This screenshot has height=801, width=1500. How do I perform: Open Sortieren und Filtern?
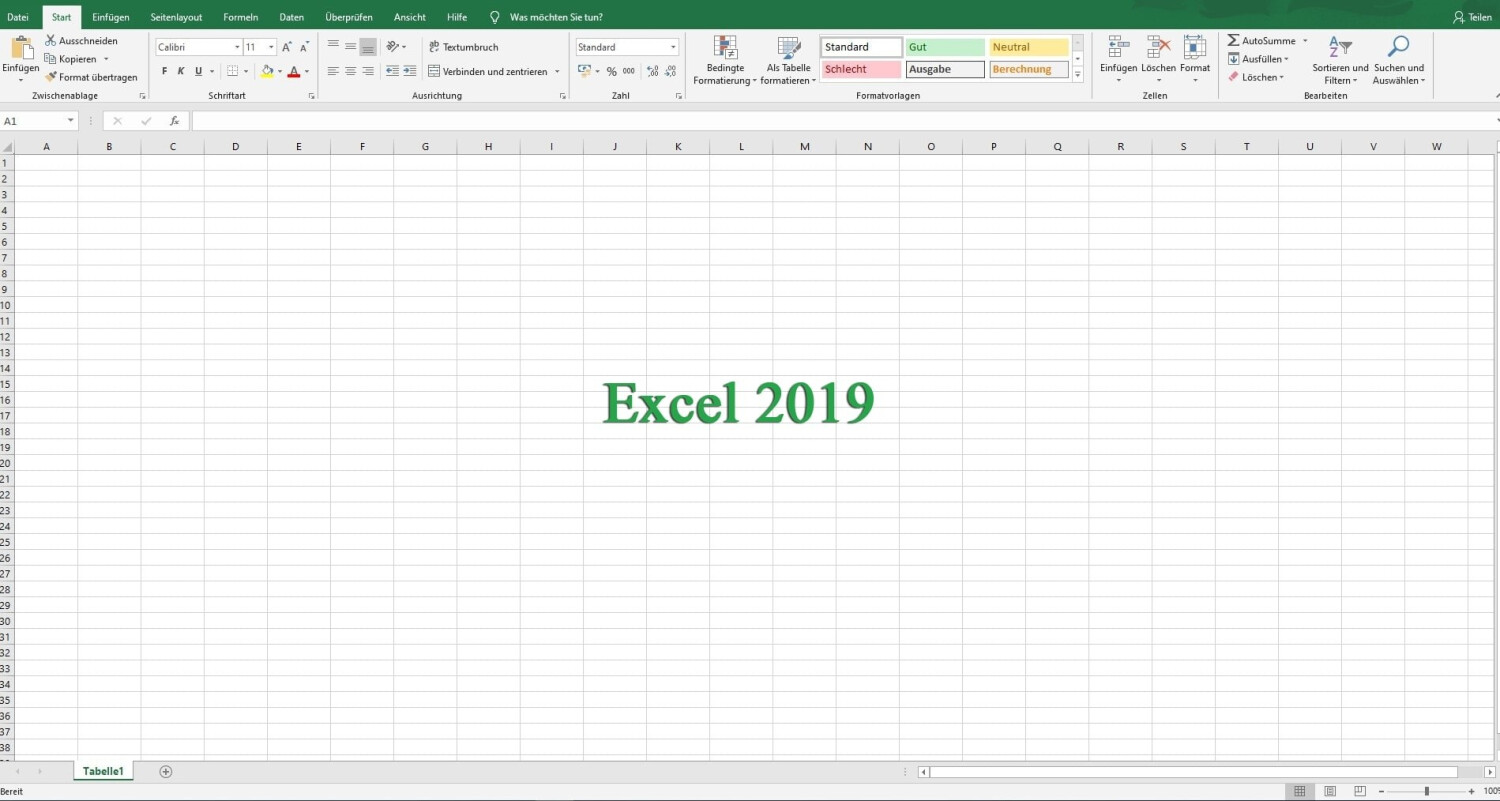1340,60
